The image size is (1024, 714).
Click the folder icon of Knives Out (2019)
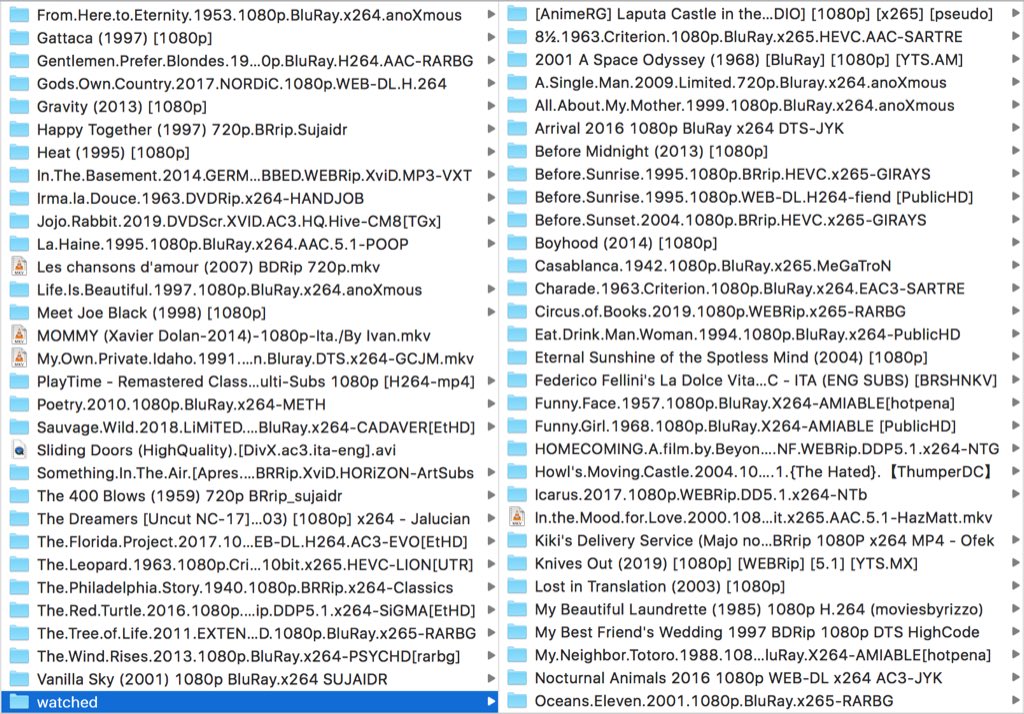[517, 563]
